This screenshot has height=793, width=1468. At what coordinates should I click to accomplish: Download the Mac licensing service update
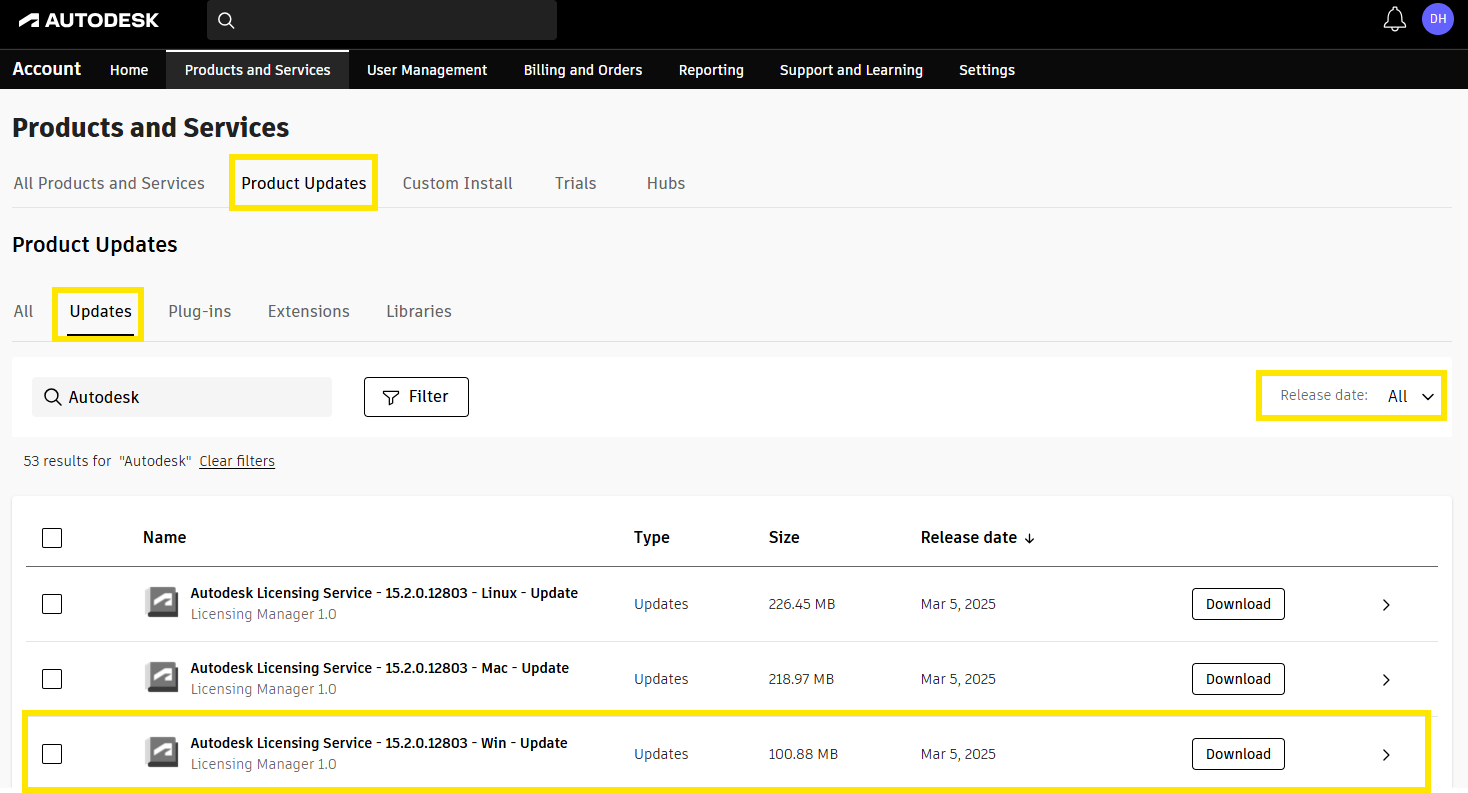1238,679
